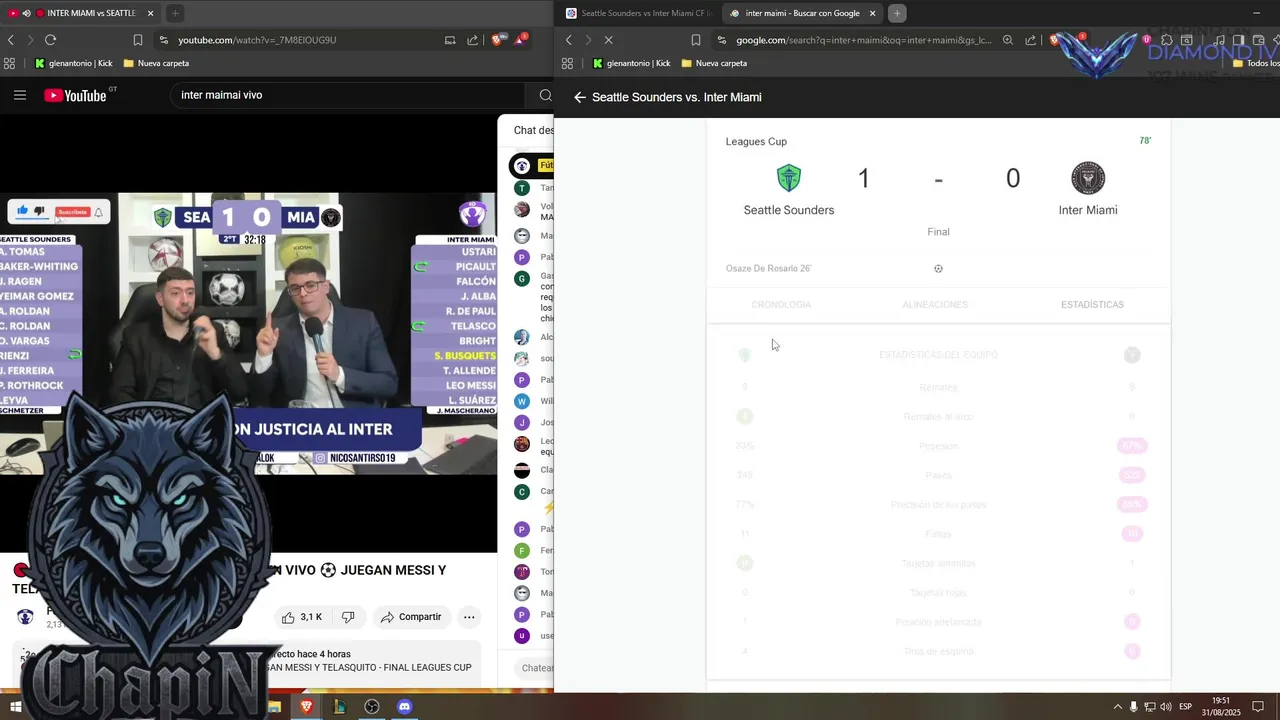Dislike the video with thumbs down
Viewport: 1280px width, 720px height.
pos(348,617)
